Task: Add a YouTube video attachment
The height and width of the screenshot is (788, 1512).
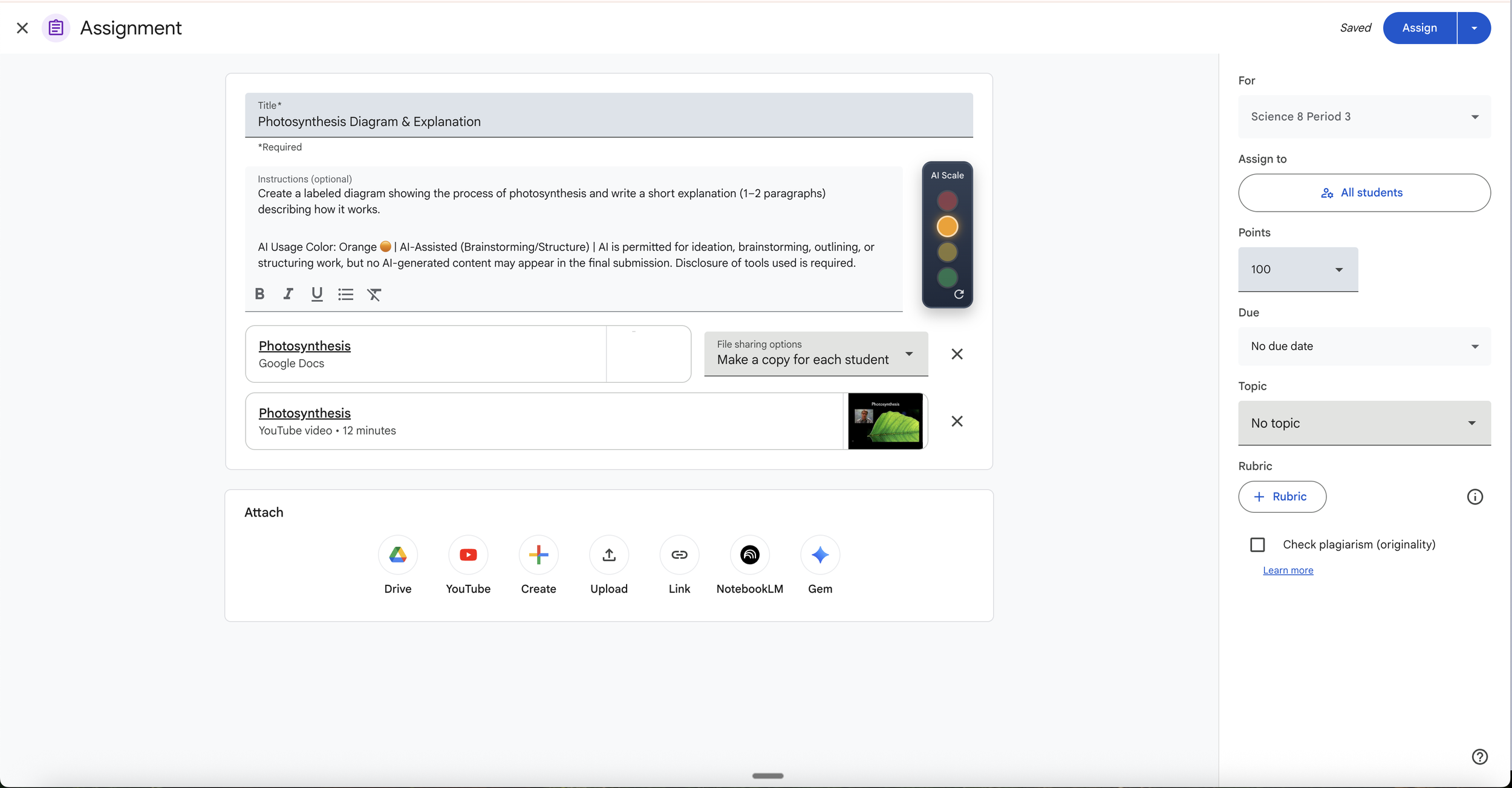Action: (x=468, y=555)
